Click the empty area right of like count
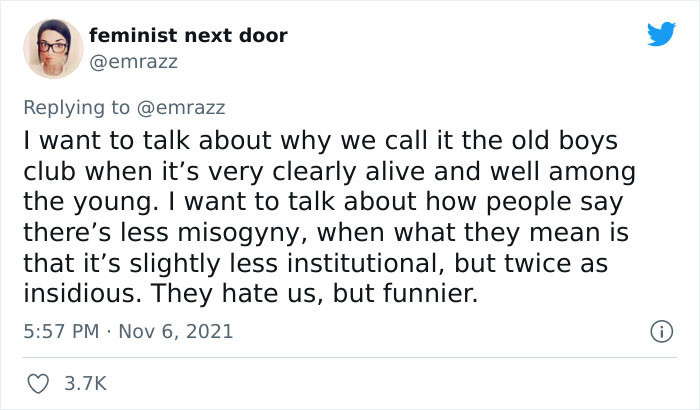700x410 pixels. [x=400, y=382]
